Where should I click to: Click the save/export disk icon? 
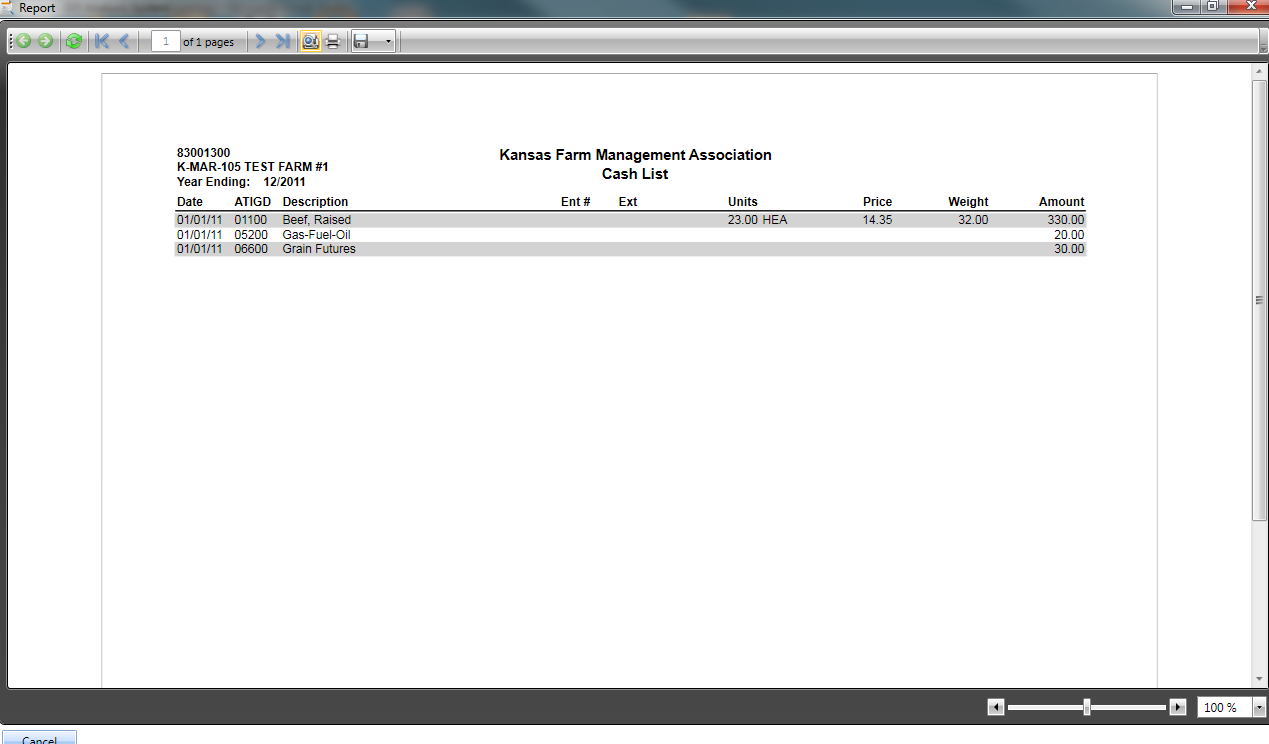[361, 41]
